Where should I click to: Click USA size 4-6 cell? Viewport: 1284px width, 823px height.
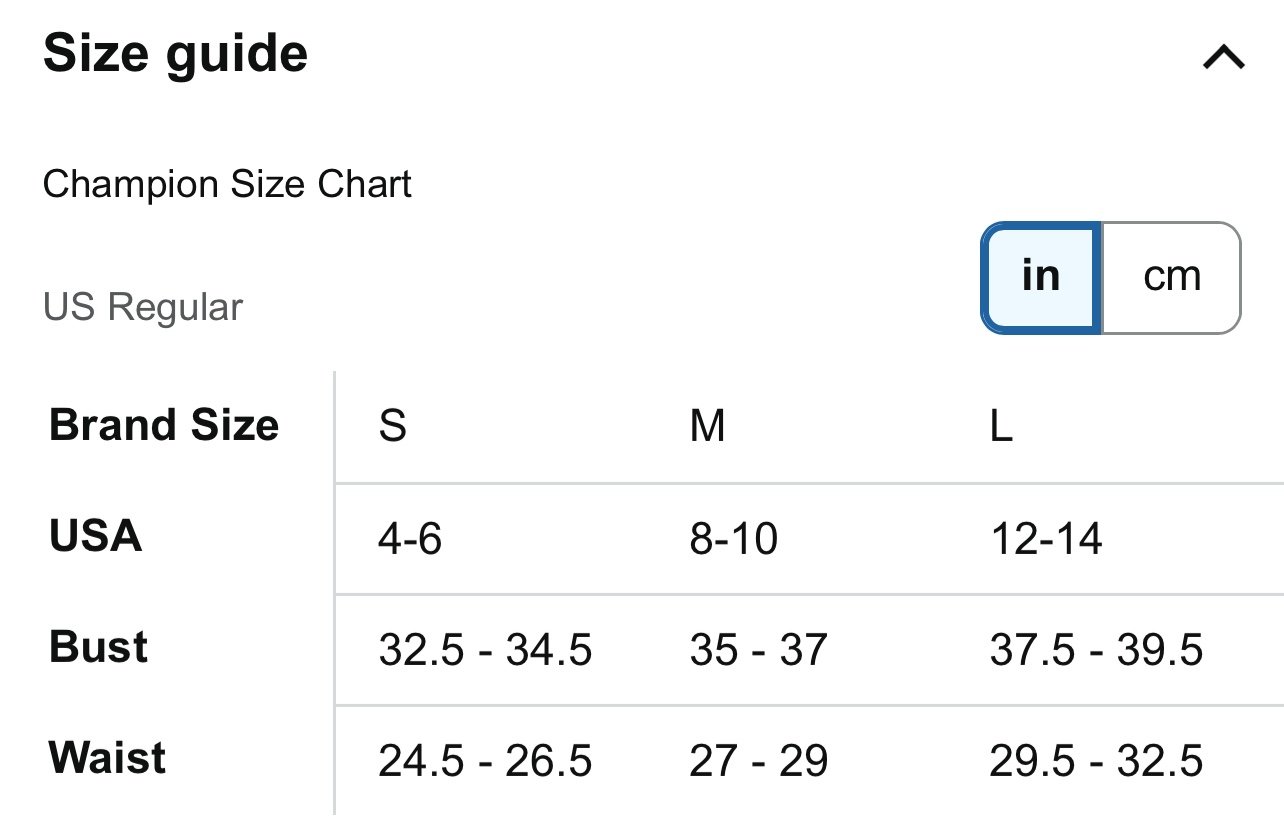pos(410,541)
